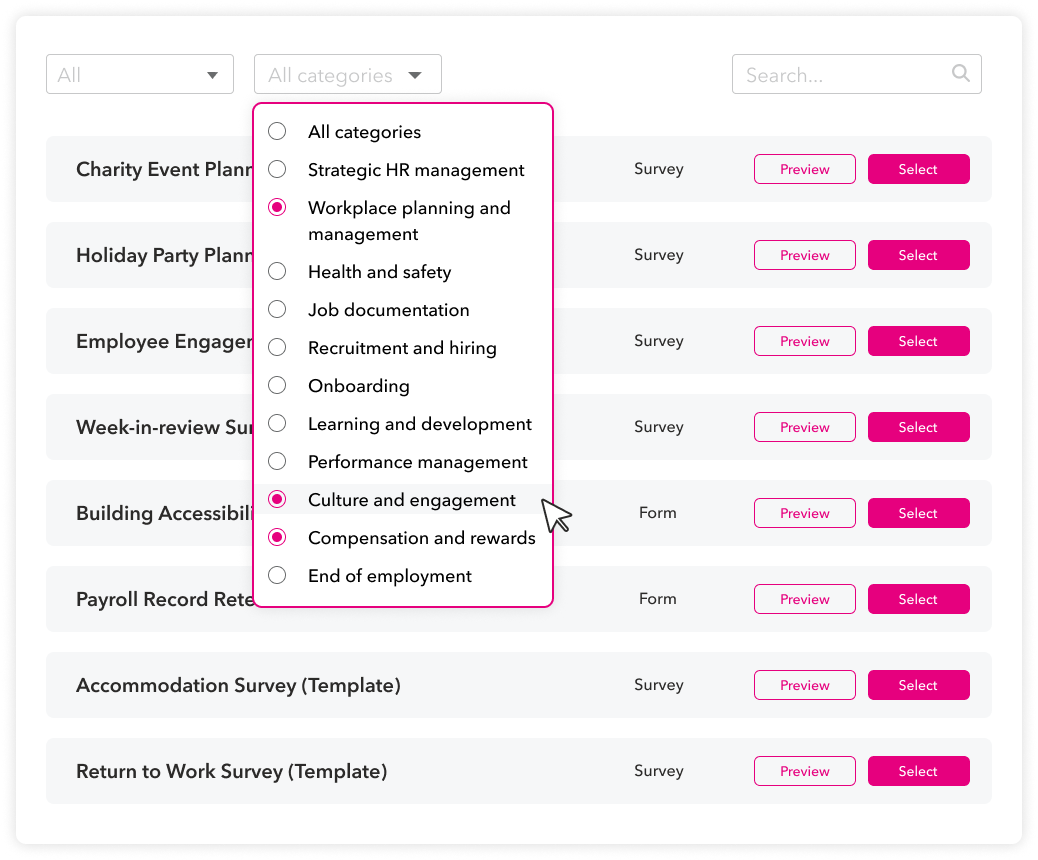The image size is (1038, 860).
Task: Select the All categories radio option
Action: pyautogui.click(x=277, y=132)
